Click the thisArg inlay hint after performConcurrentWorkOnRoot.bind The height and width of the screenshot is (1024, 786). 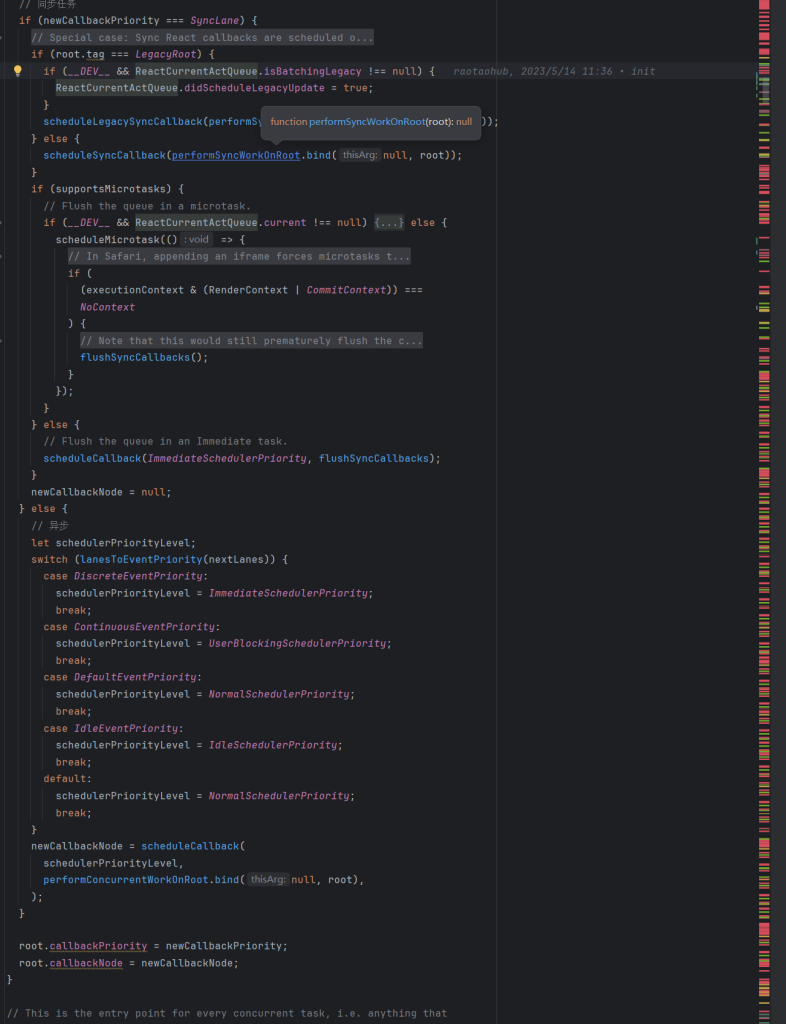(268, 880)
